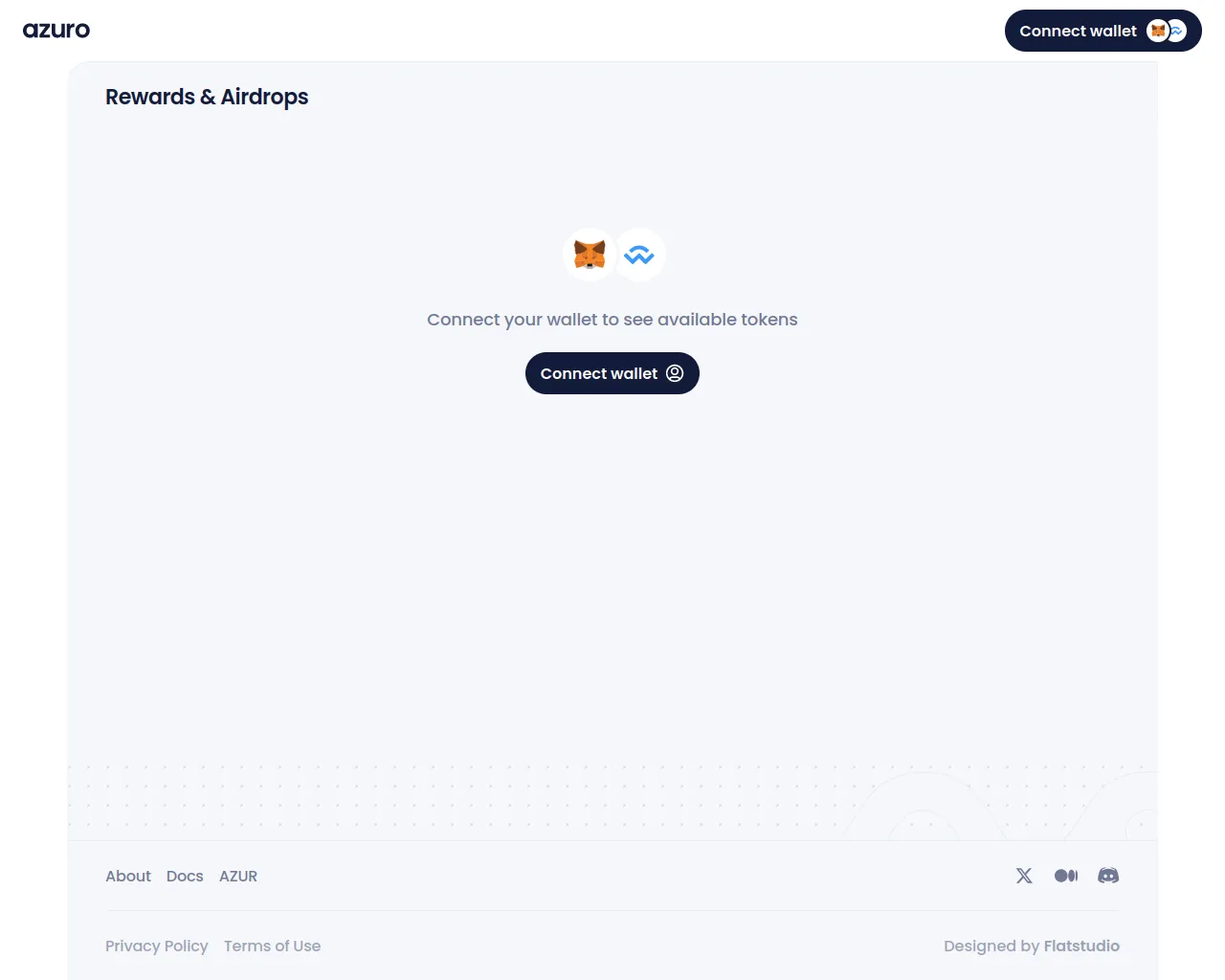Screen dimensions: 1225x980
Task: Open the About footer link
Action: click(128, 876)
